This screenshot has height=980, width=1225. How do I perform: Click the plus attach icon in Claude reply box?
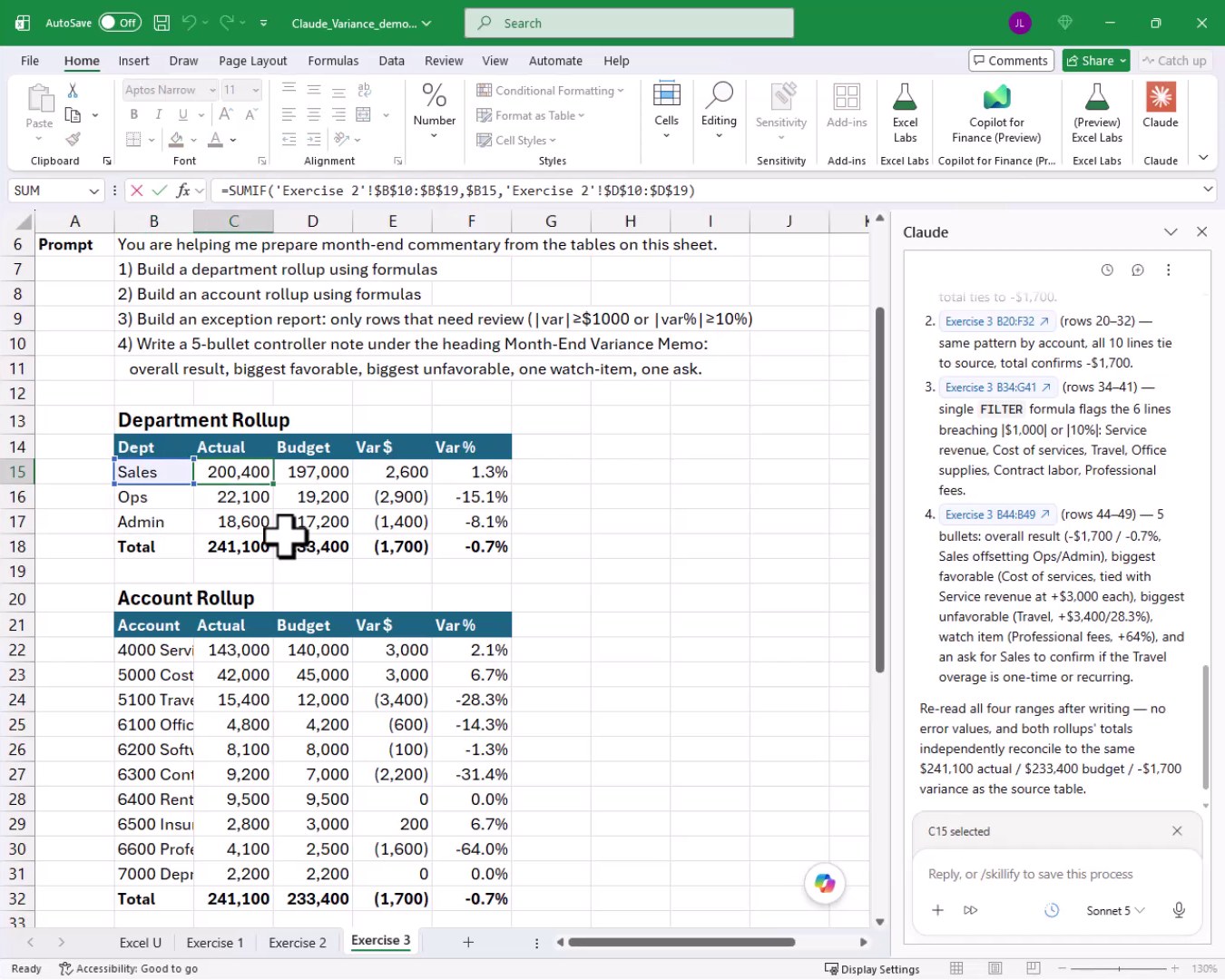pos(938,910)
